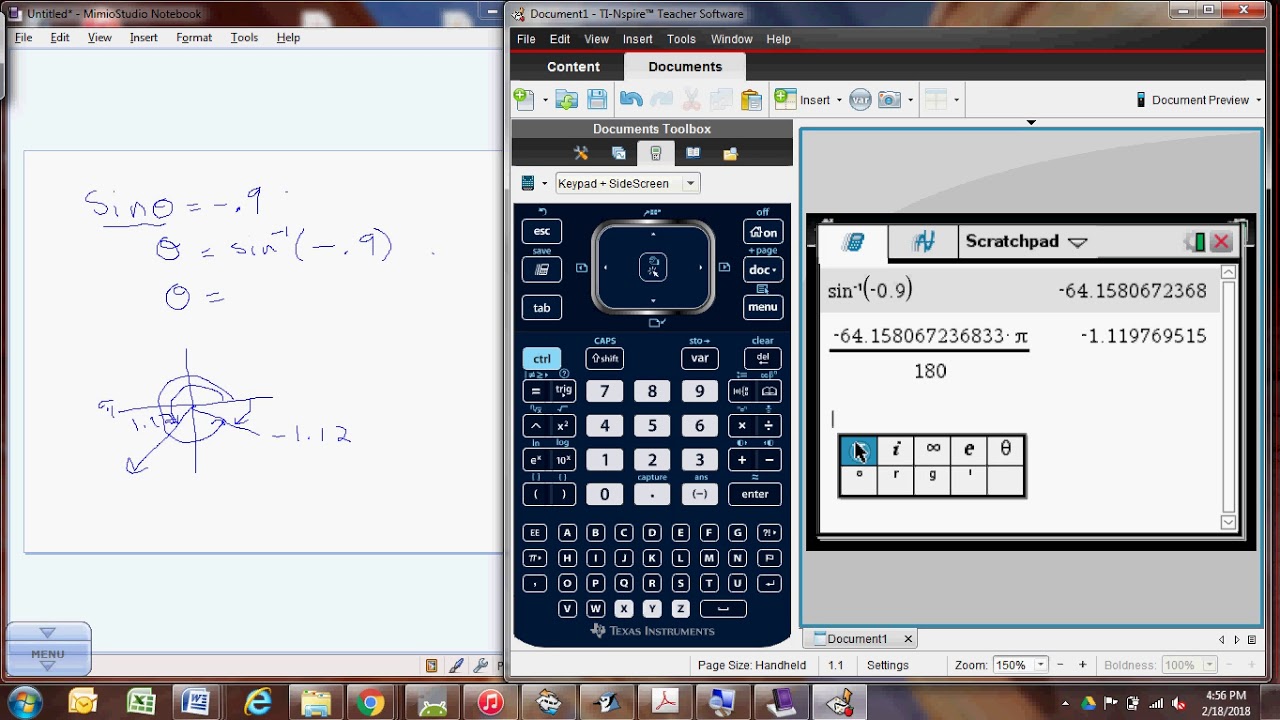Click the Windows Start button

(x=24, y=702)
